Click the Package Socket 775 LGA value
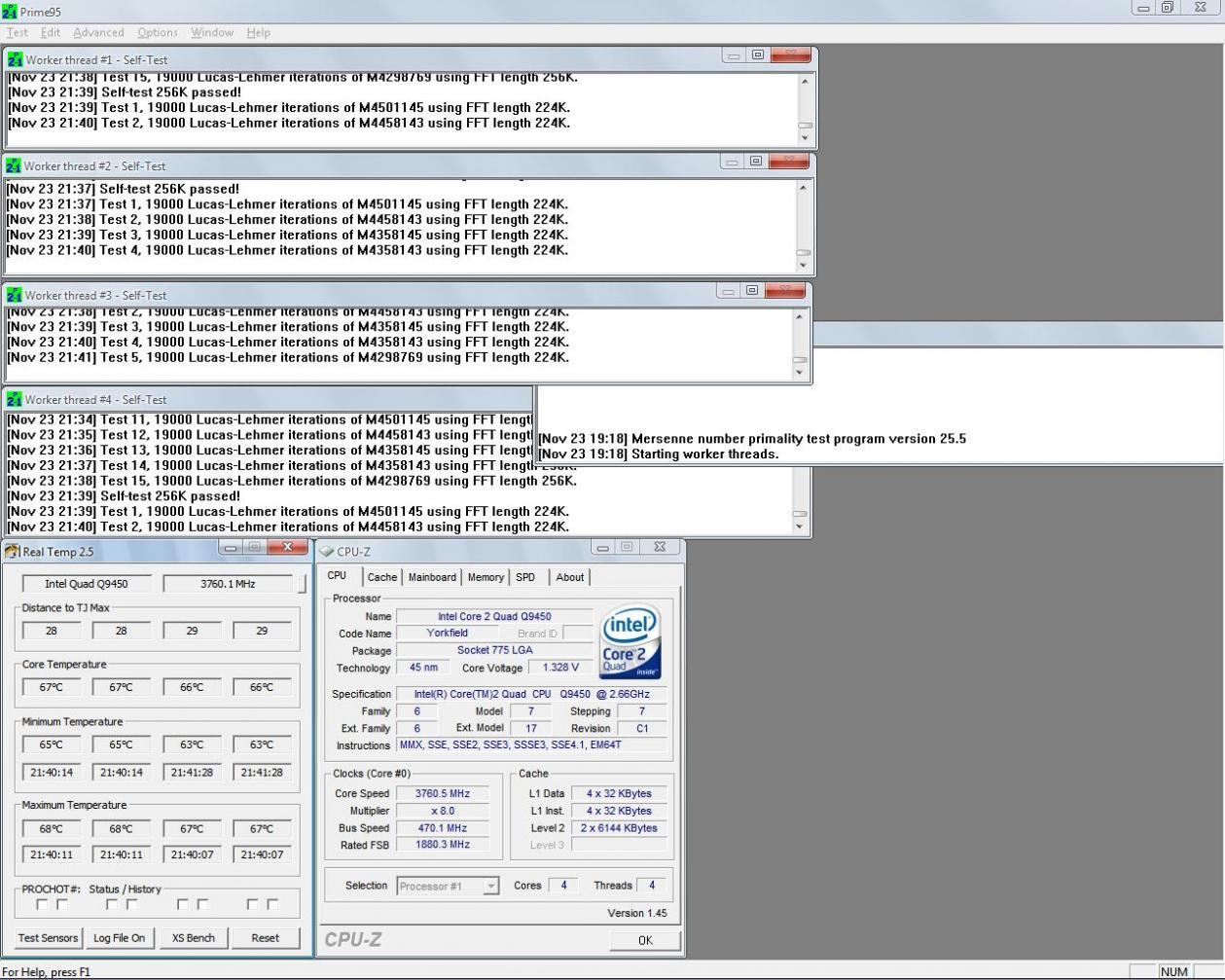Image resolution: width=1225 pixels, height=980 pixels. (494, 650)
